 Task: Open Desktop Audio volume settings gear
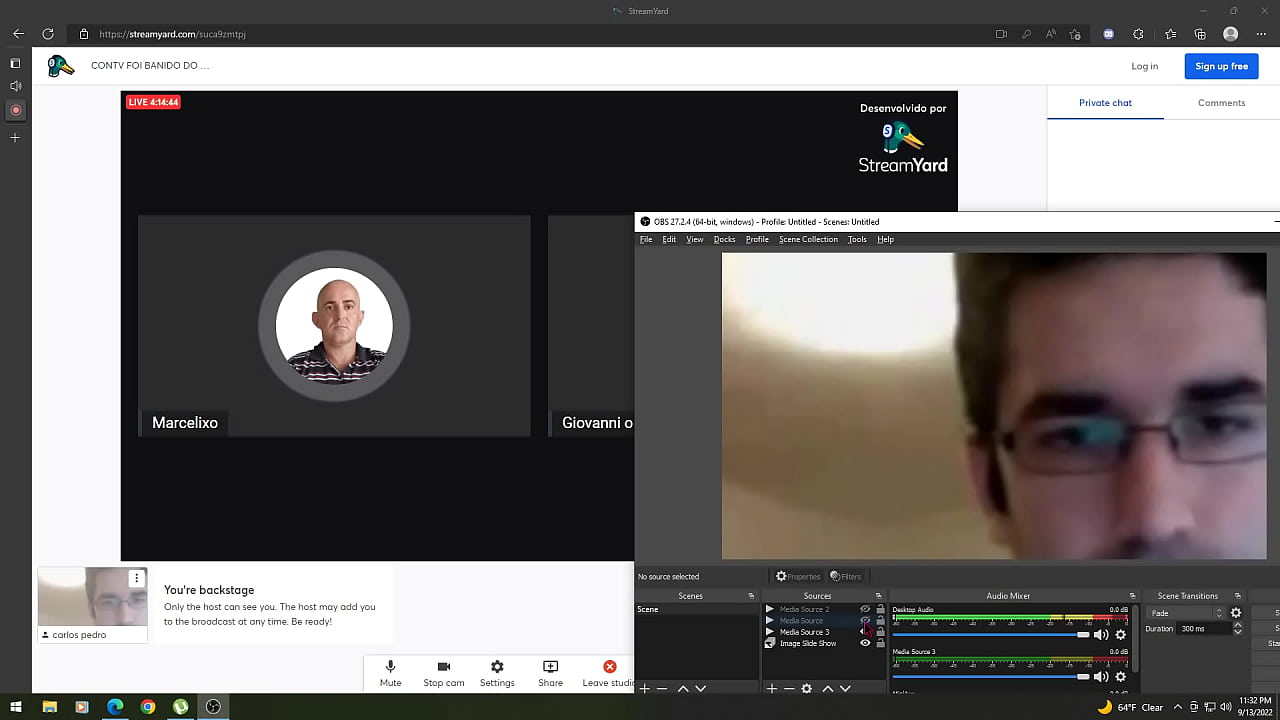pos(1120,634)
